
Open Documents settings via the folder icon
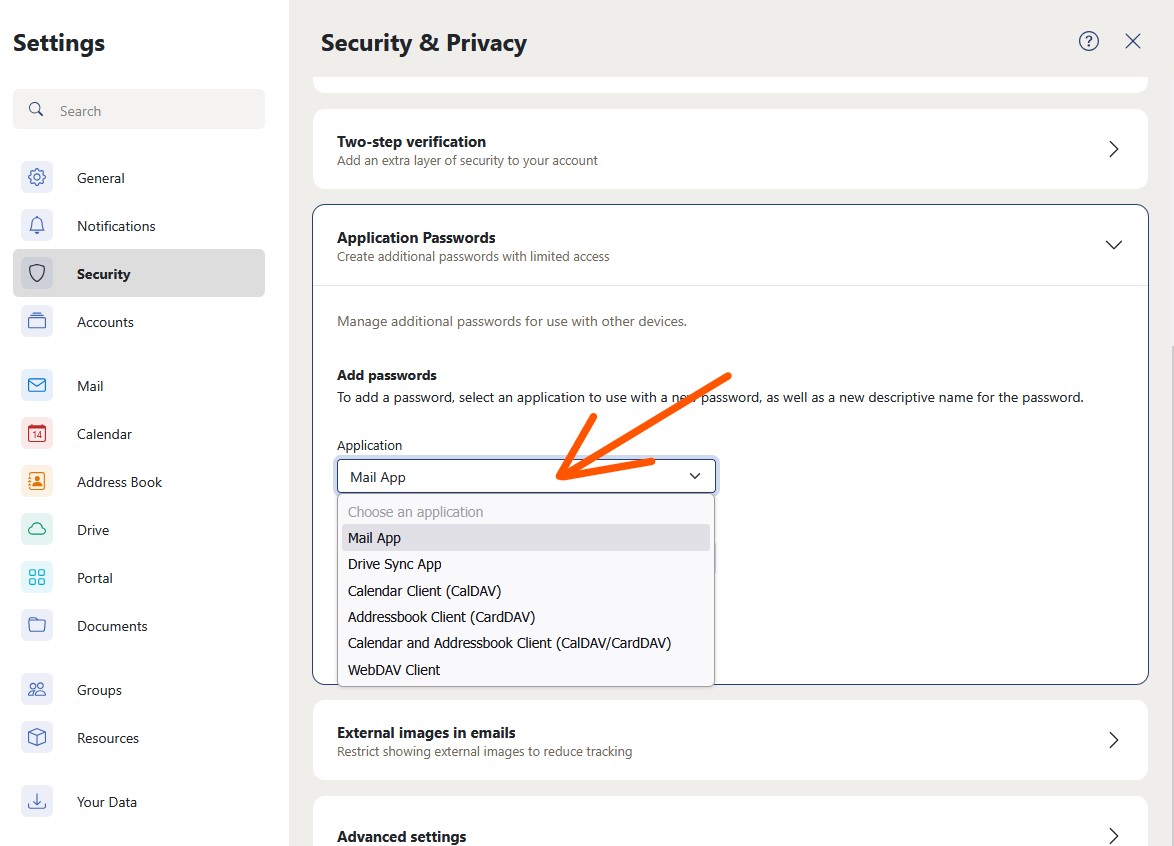(x=36, y=625)
